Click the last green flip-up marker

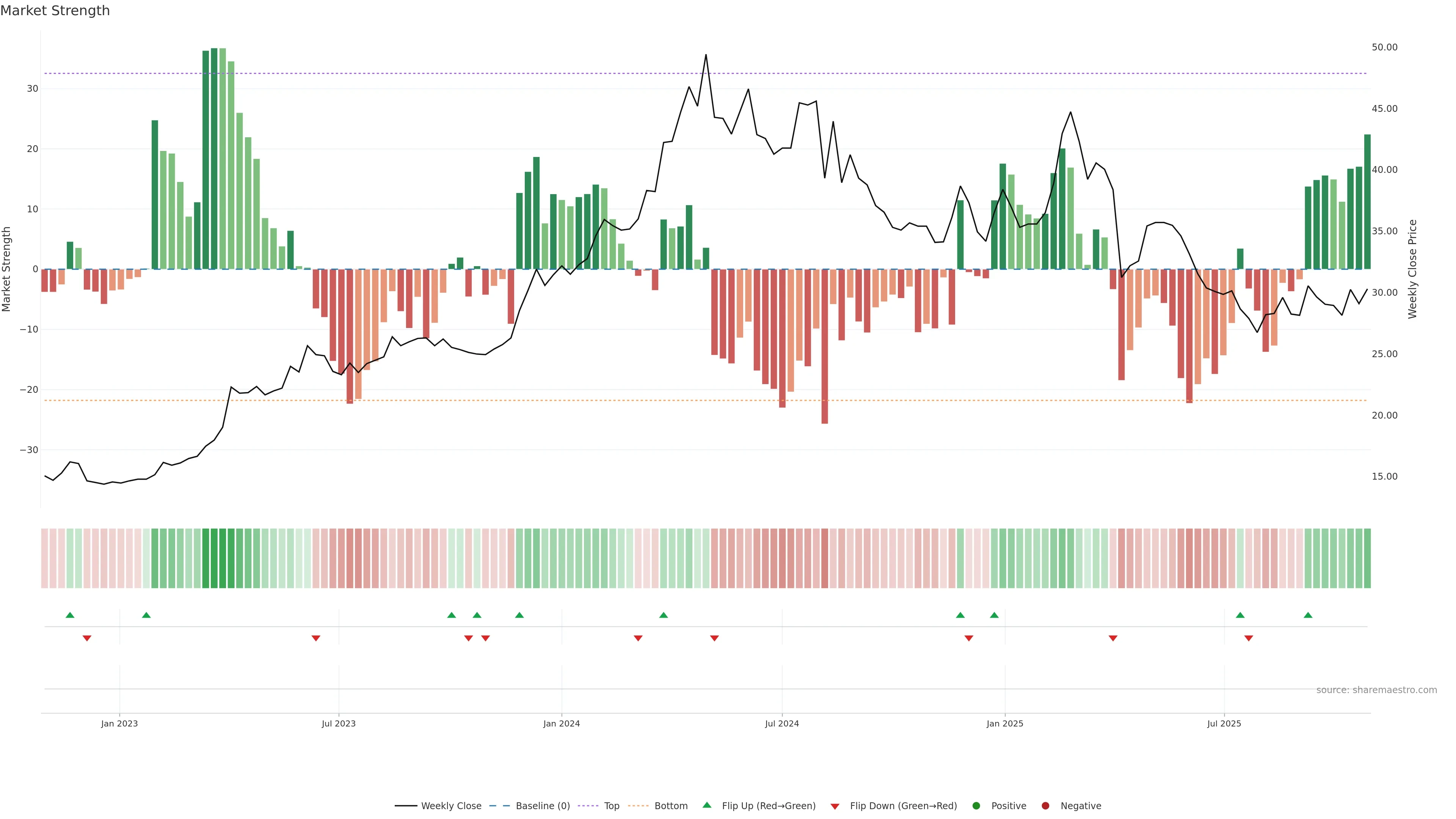click(x=1308, y=615)
